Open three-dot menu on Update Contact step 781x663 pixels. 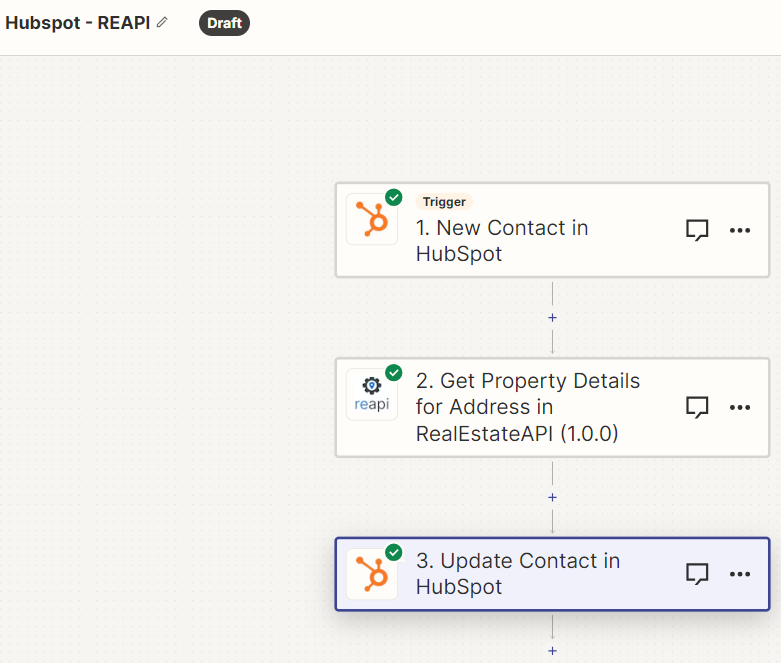pyautogui.click(x=740, y=574)
